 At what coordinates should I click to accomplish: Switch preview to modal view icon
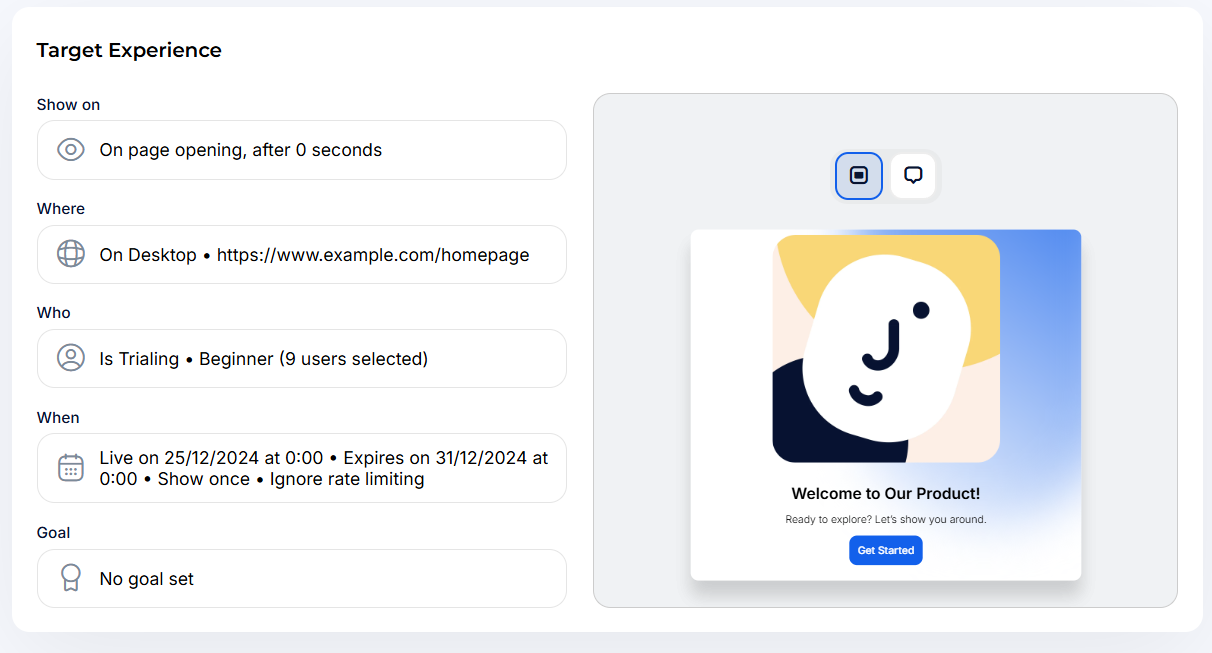858,176
